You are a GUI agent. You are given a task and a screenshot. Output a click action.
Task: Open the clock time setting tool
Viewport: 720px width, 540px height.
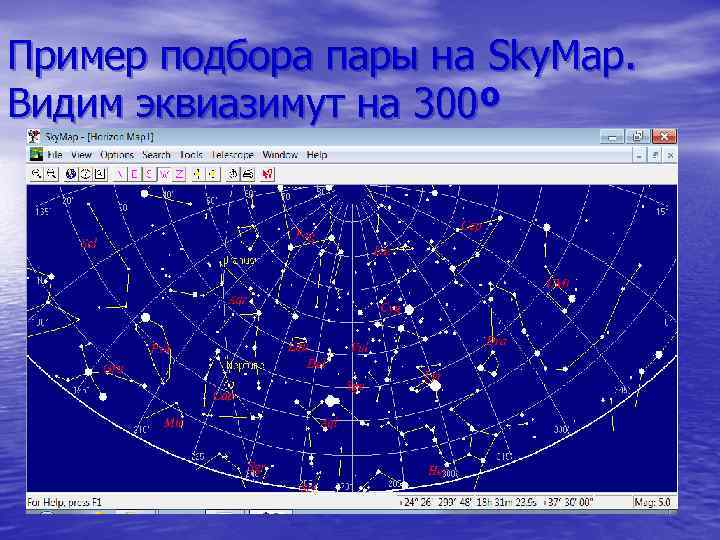click(85, 174)
